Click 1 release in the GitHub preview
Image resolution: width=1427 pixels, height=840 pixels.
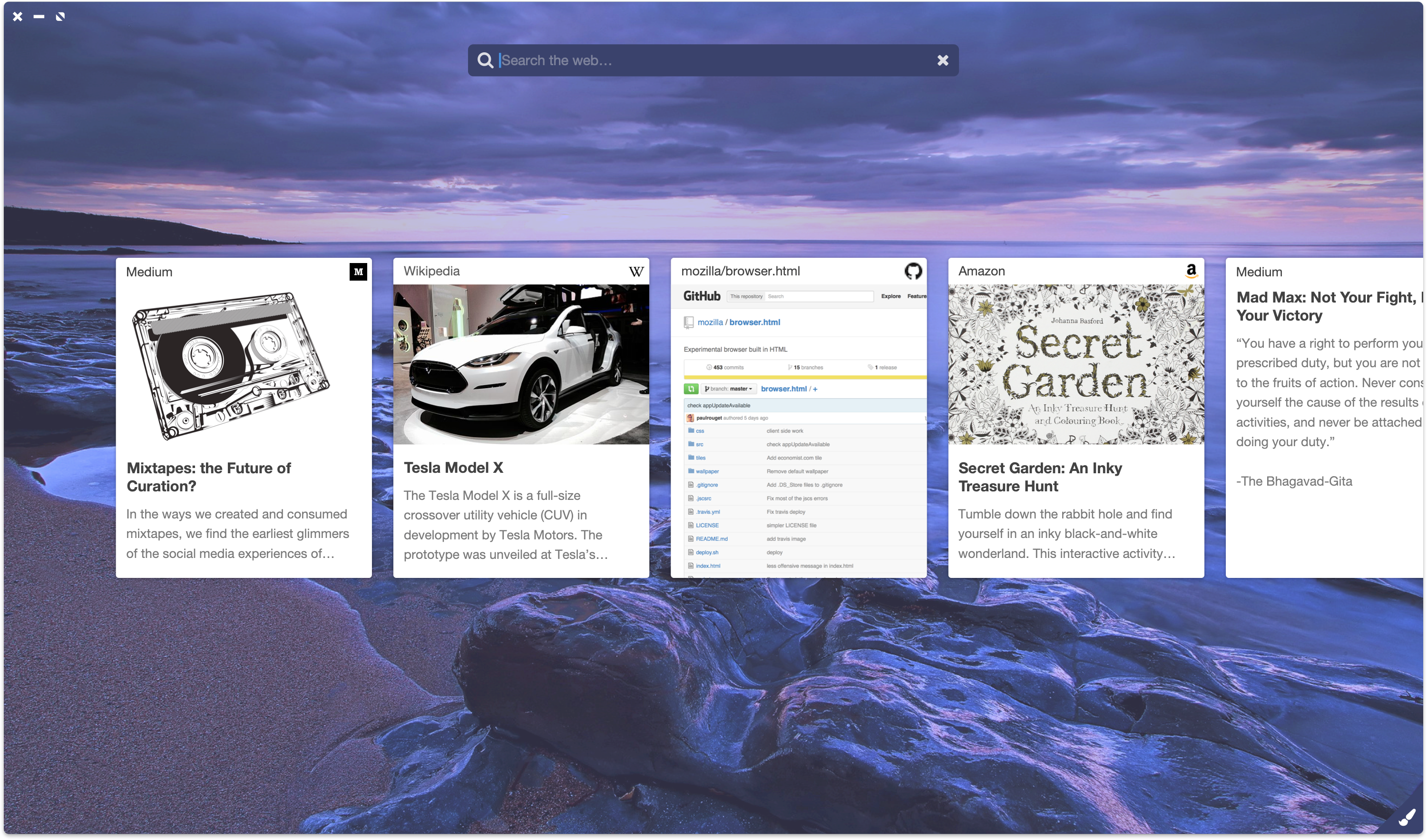click(883, 367)
